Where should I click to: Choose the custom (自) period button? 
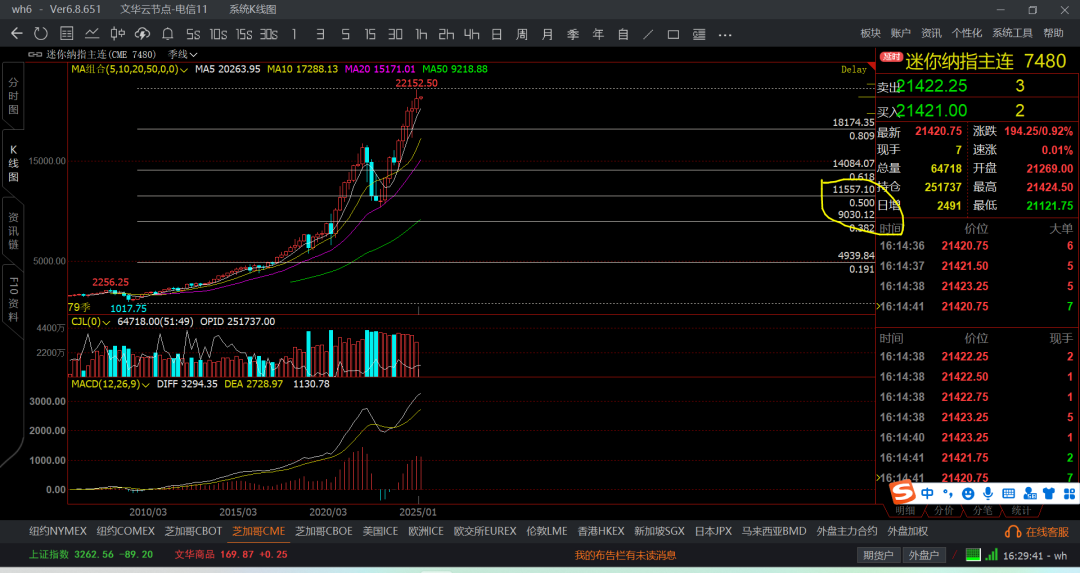[623, 34]
